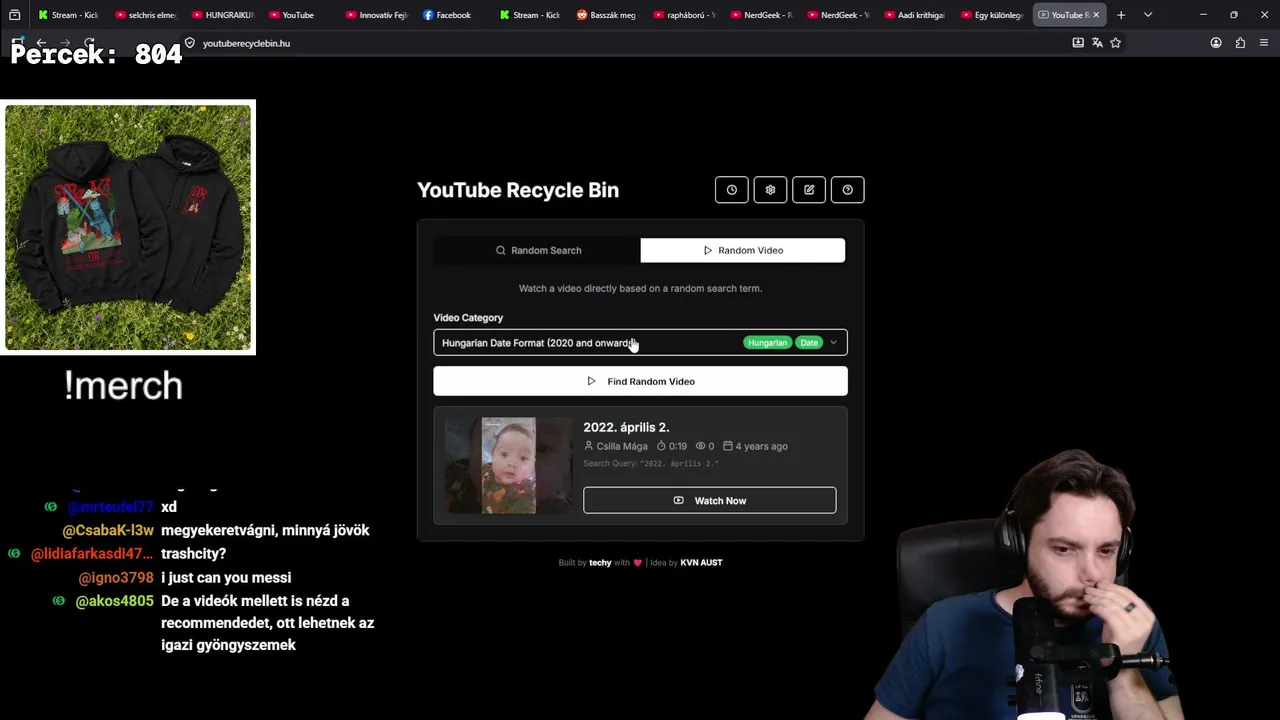Open the browser extensions icon

pos(1241,43)
